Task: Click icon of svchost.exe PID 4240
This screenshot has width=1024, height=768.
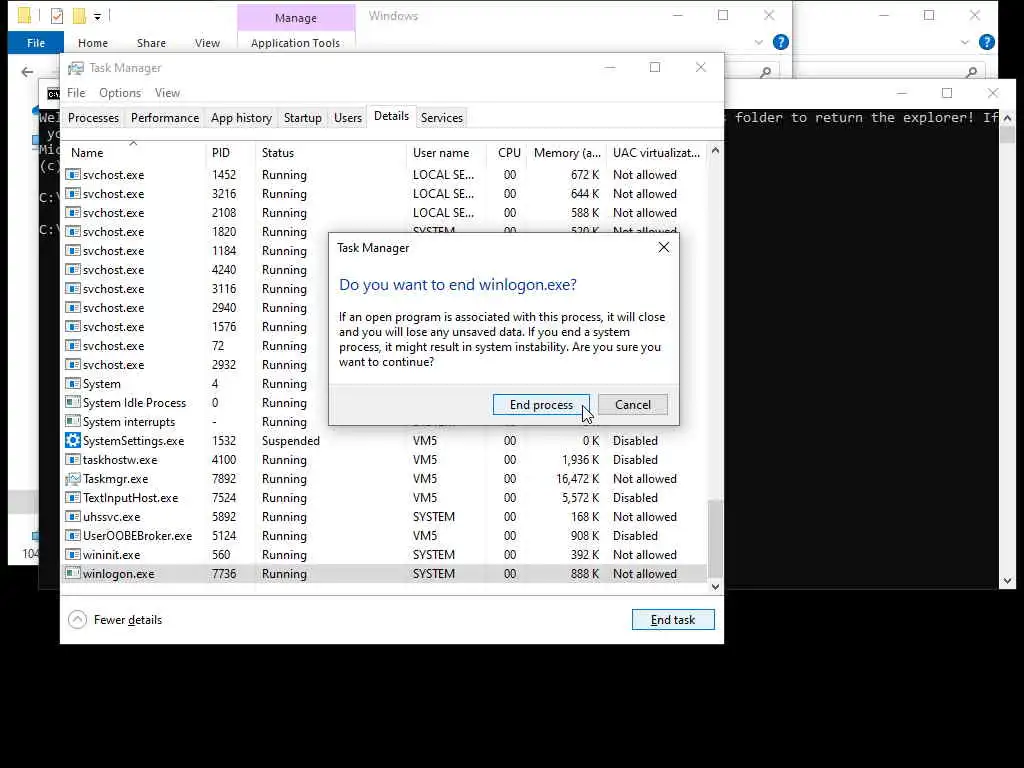Action: click(x=73, y=270)
